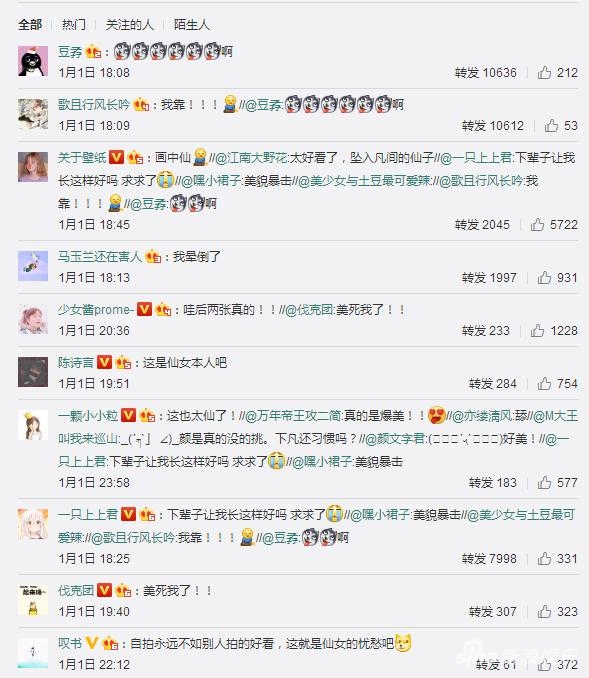Thumbs-up 马玉兰还在害人's comment
The height and width of the screenshot is (678, 589).
544,278
